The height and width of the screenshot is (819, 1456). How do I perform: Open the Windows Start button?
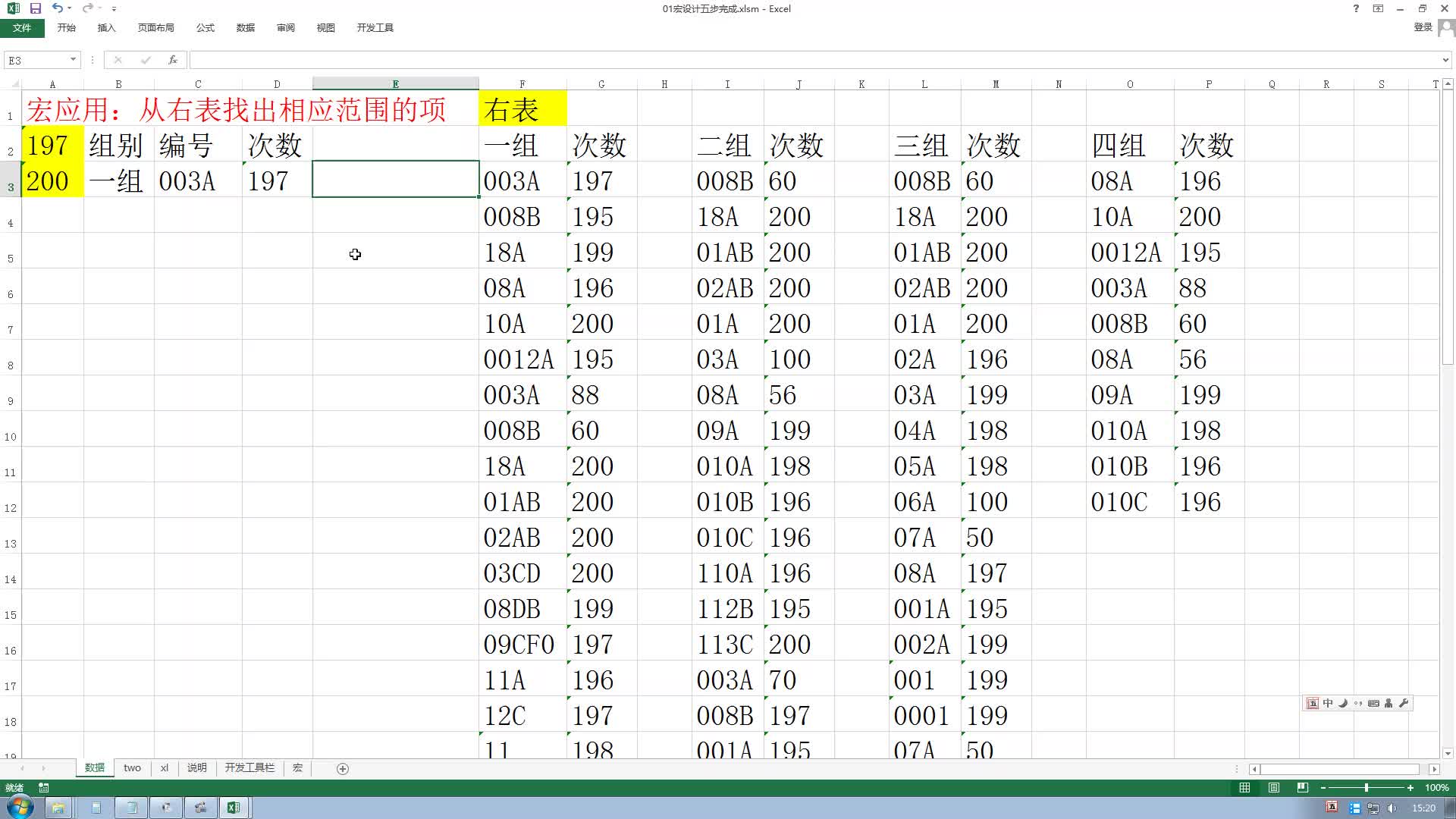pyautogui.click(x=20, y=807)
